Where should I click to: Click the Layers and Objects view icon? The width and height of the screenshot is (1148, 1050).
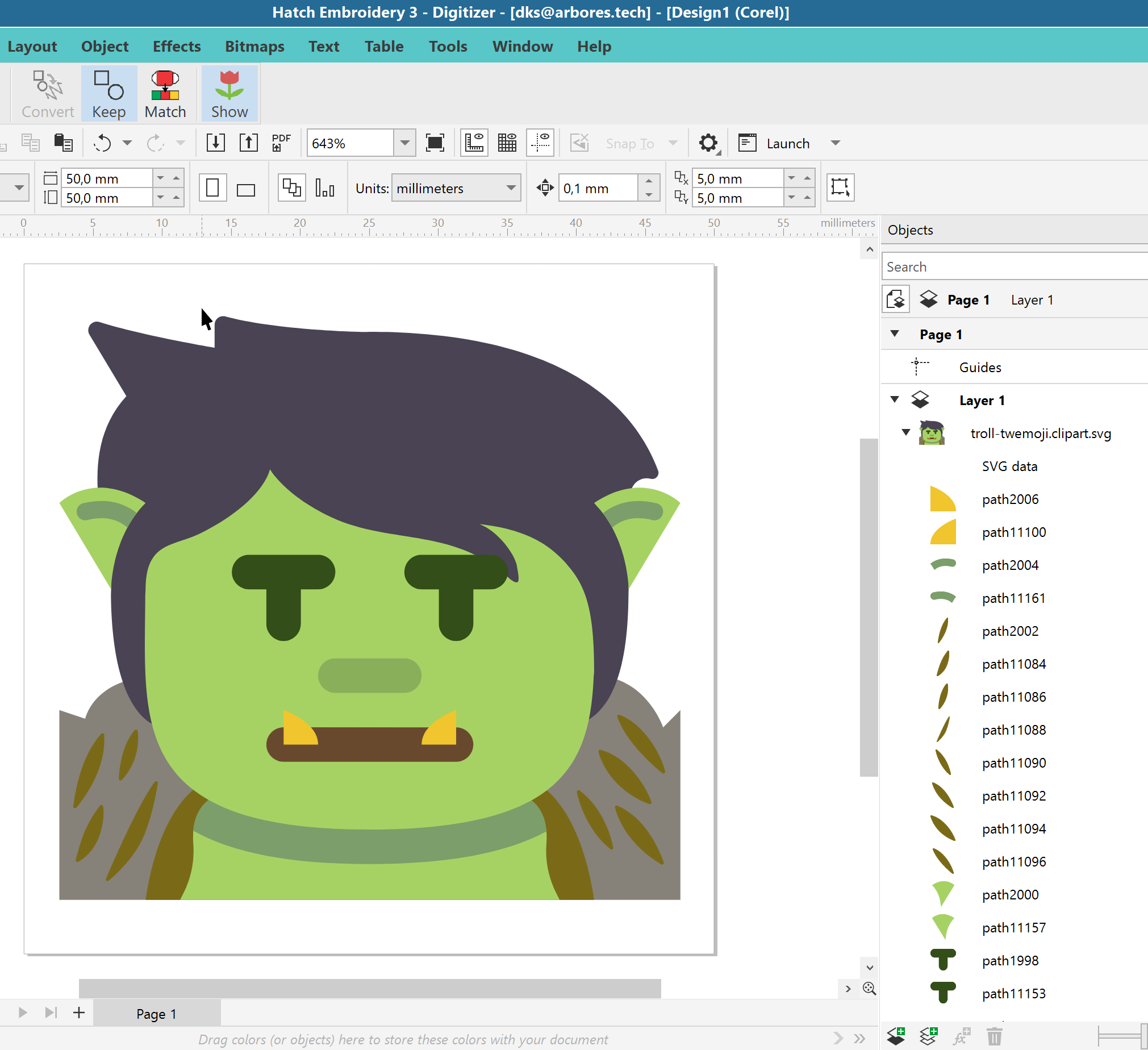pos(896,299)
